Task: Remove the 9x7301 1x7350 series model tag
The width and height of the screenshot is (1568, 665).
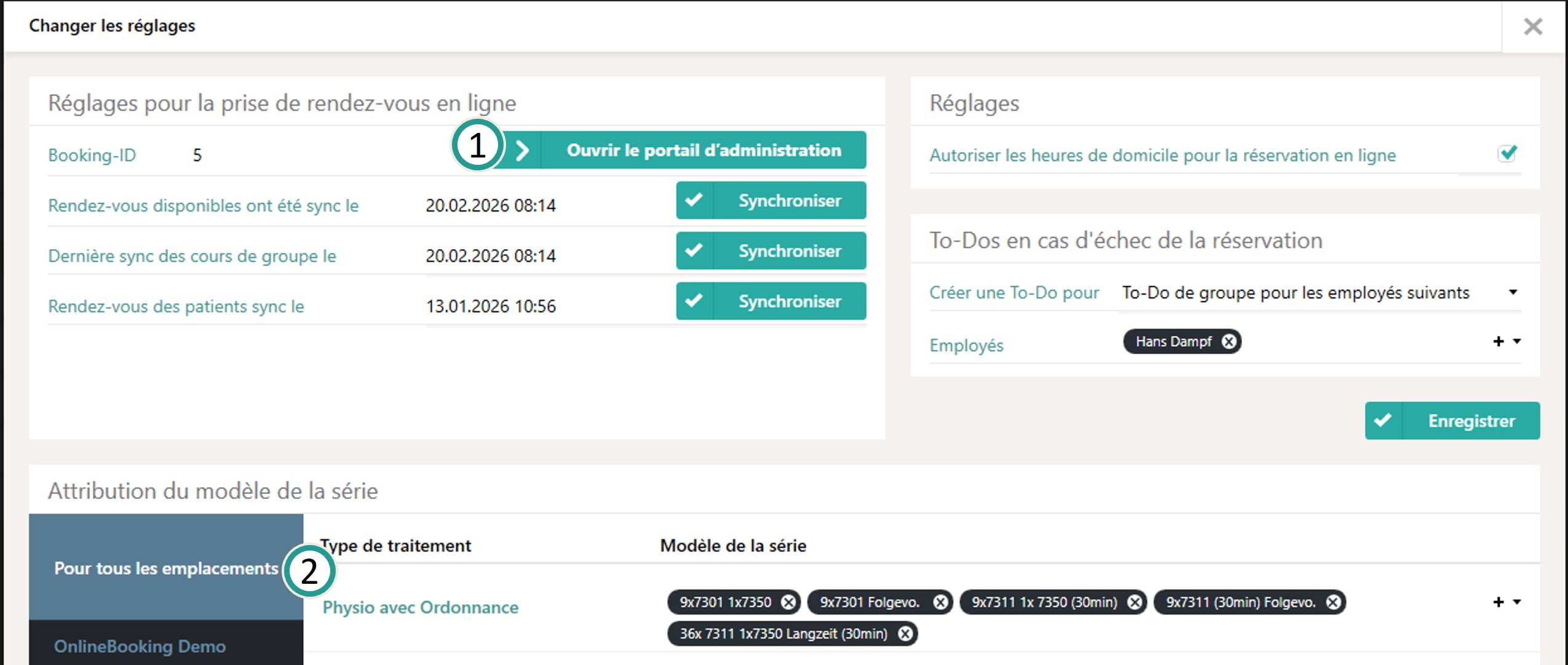Action: [x=789, y=602]
